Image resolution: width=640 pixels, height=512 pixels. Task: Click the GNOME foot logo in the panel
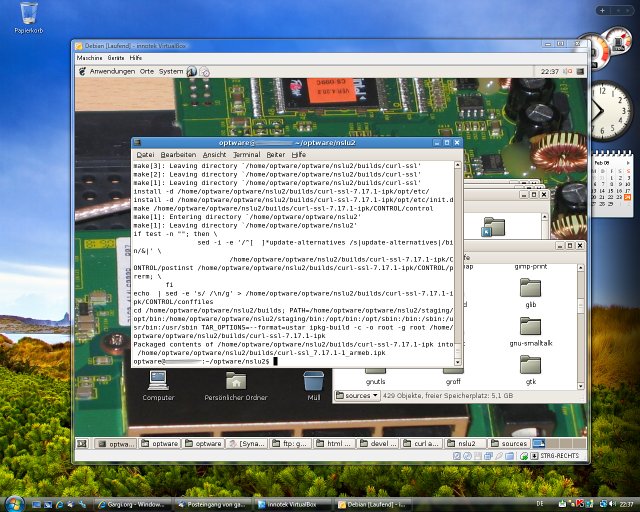click(82, 71)
